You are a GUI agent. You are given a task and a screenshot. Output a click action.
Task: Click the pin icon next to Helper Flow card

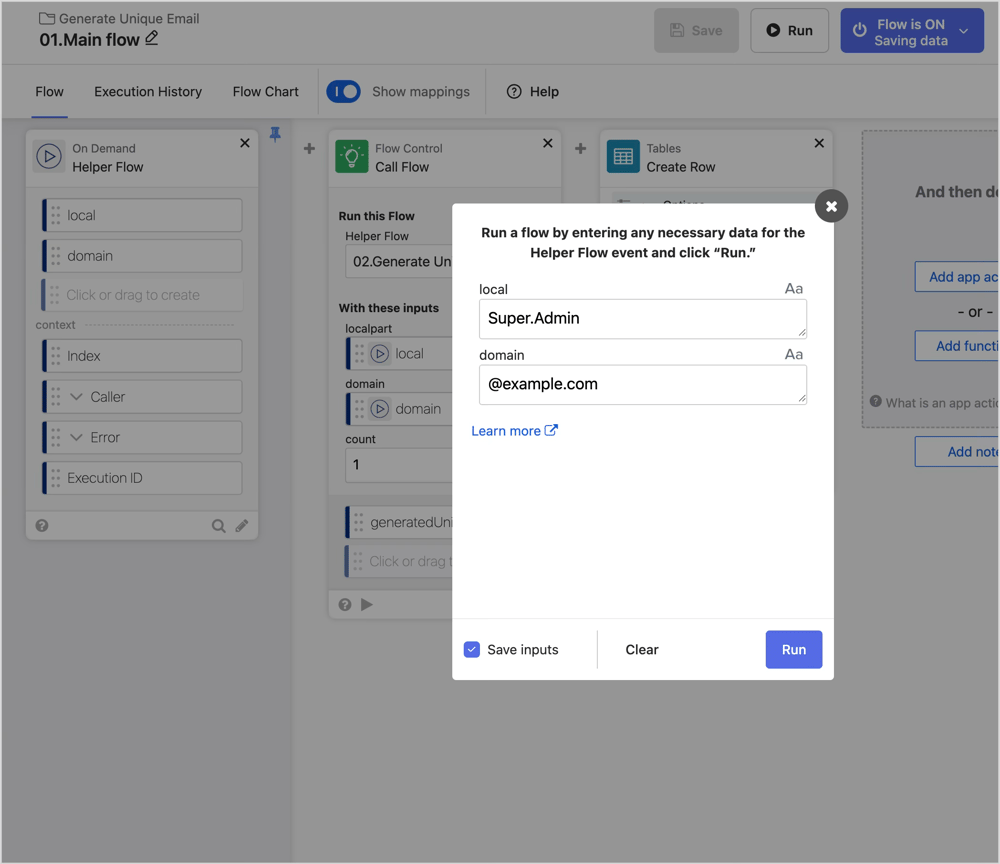[x=275, y=135]
